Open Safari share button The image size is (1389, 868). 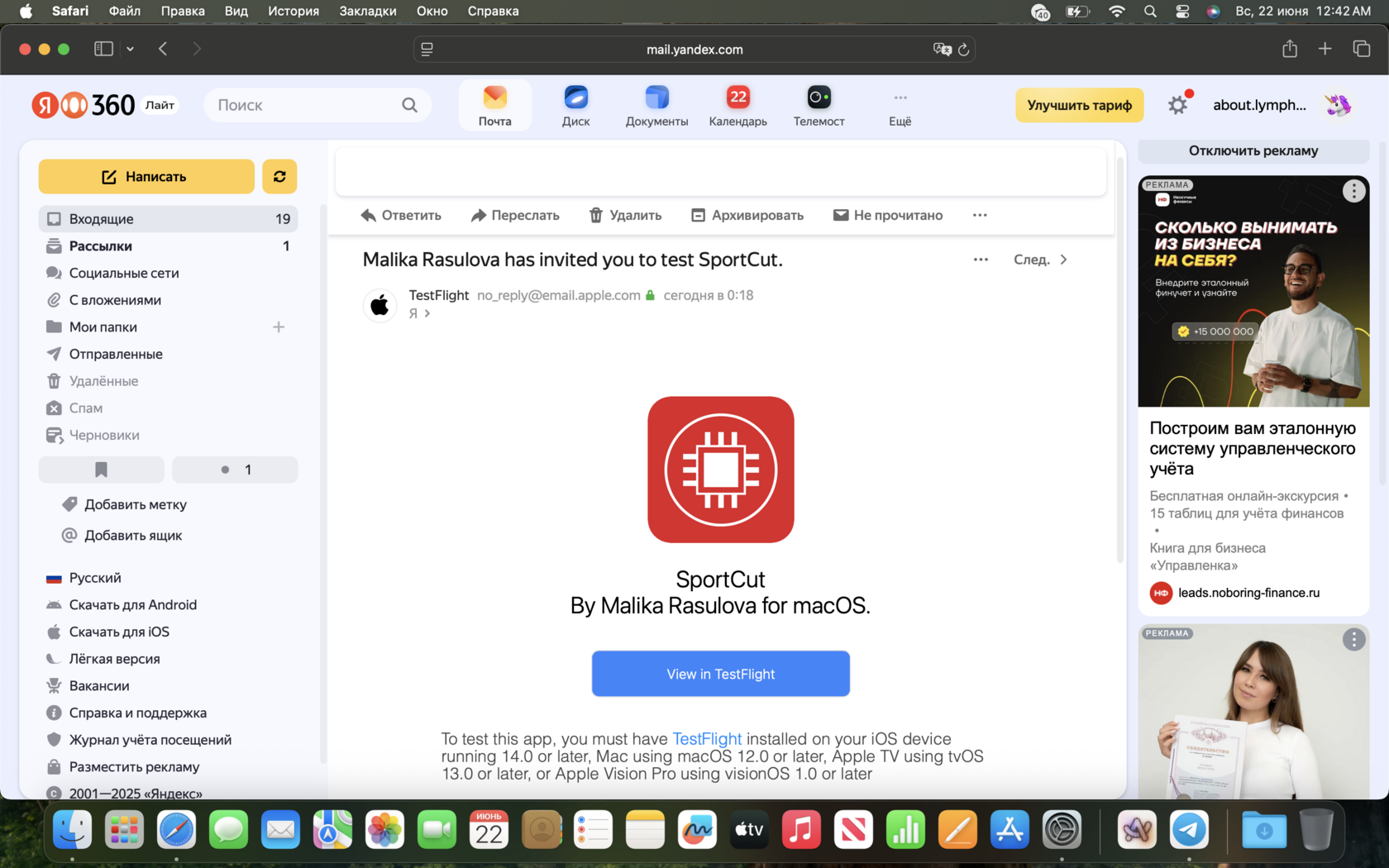point(1290,49)
